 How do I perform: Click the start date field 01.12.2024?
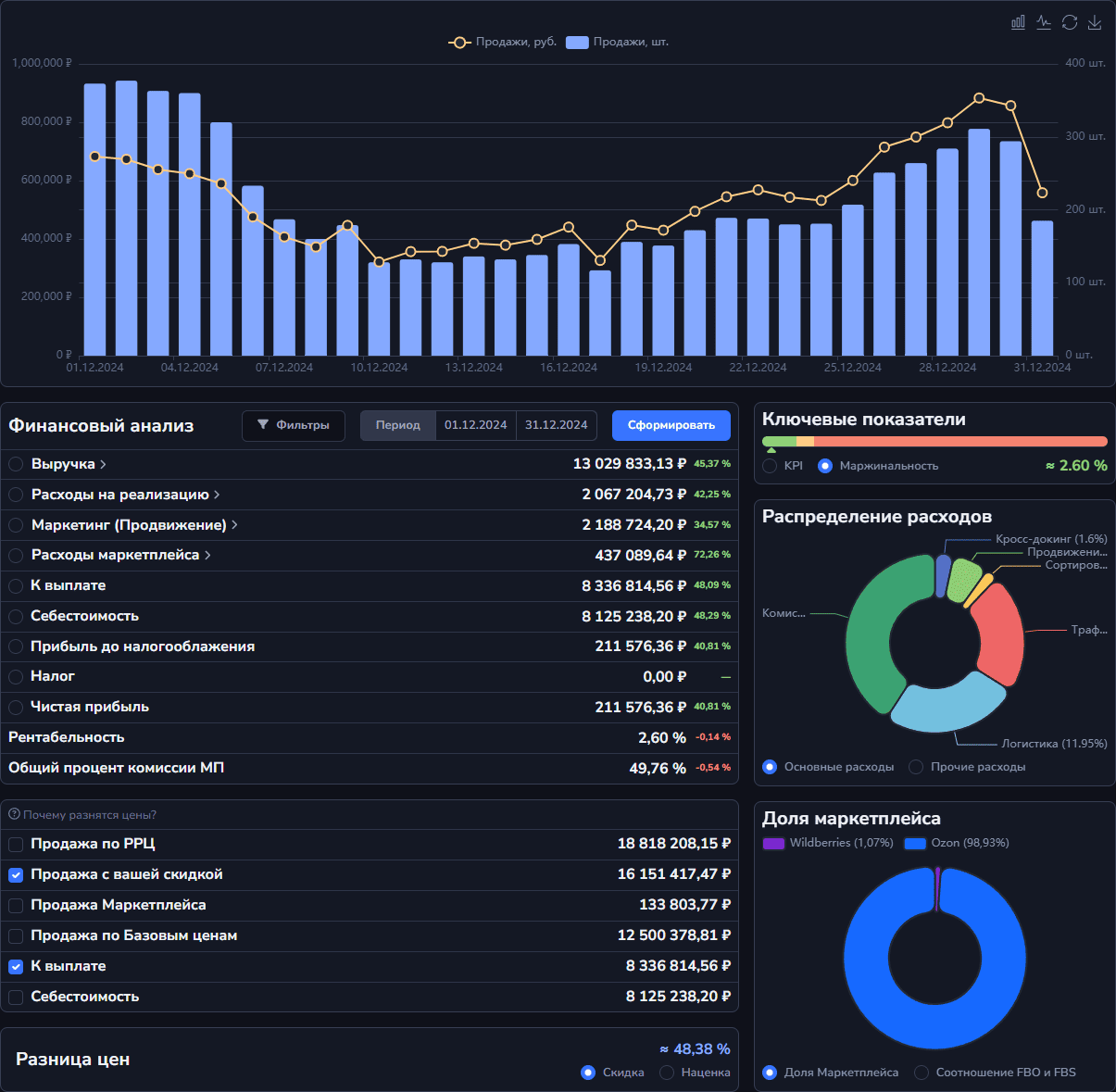click(x=475, y=425)
